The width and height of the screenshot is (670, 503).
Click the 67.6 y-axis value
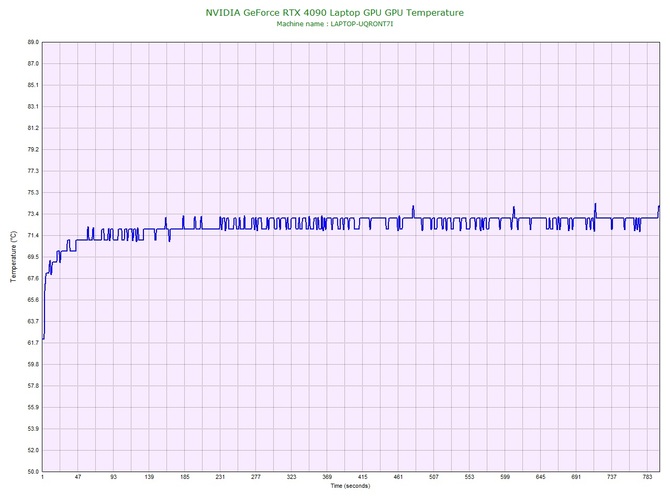tap(33, 278)
